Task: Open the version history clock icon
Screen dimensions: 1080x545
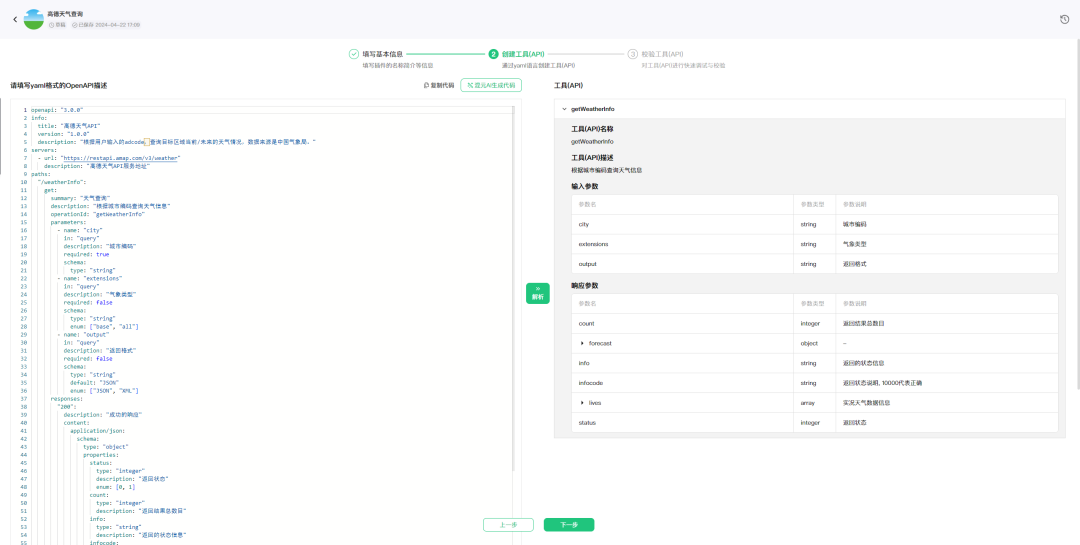Action: (x=1064, y=19)
